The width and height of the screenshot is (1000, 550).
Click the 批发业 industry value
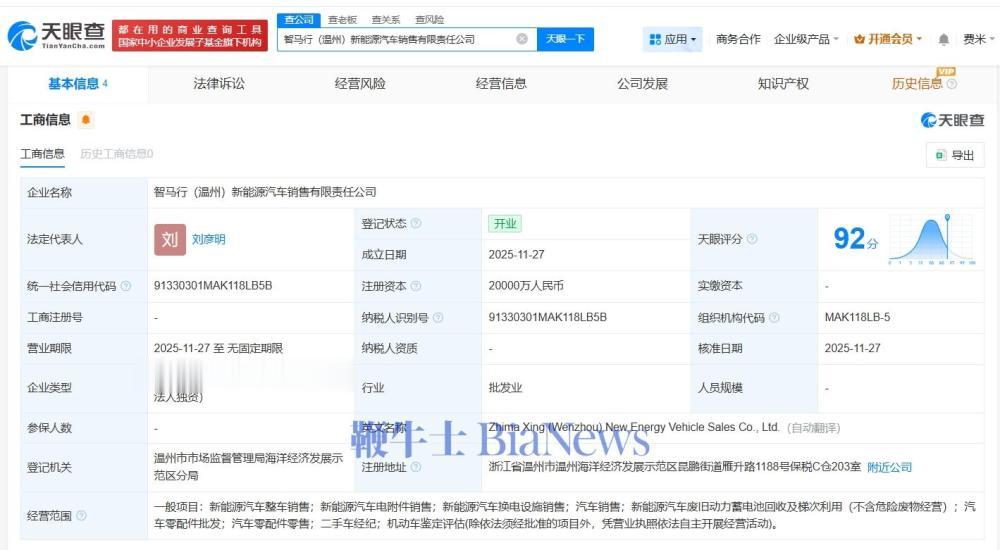505,388
